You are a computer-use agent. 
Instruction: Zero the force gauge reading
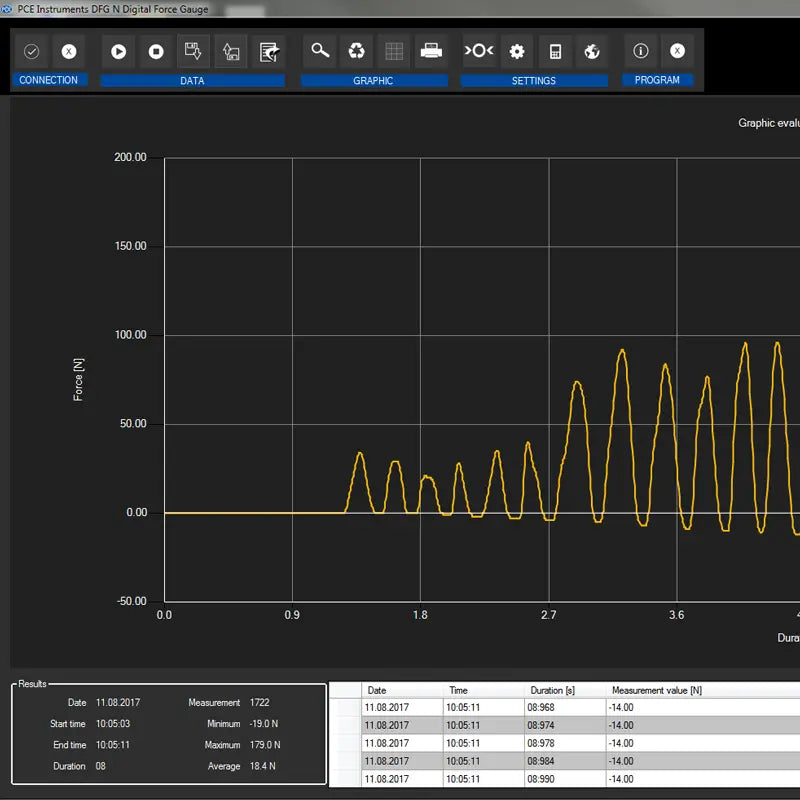coord(480,52)
